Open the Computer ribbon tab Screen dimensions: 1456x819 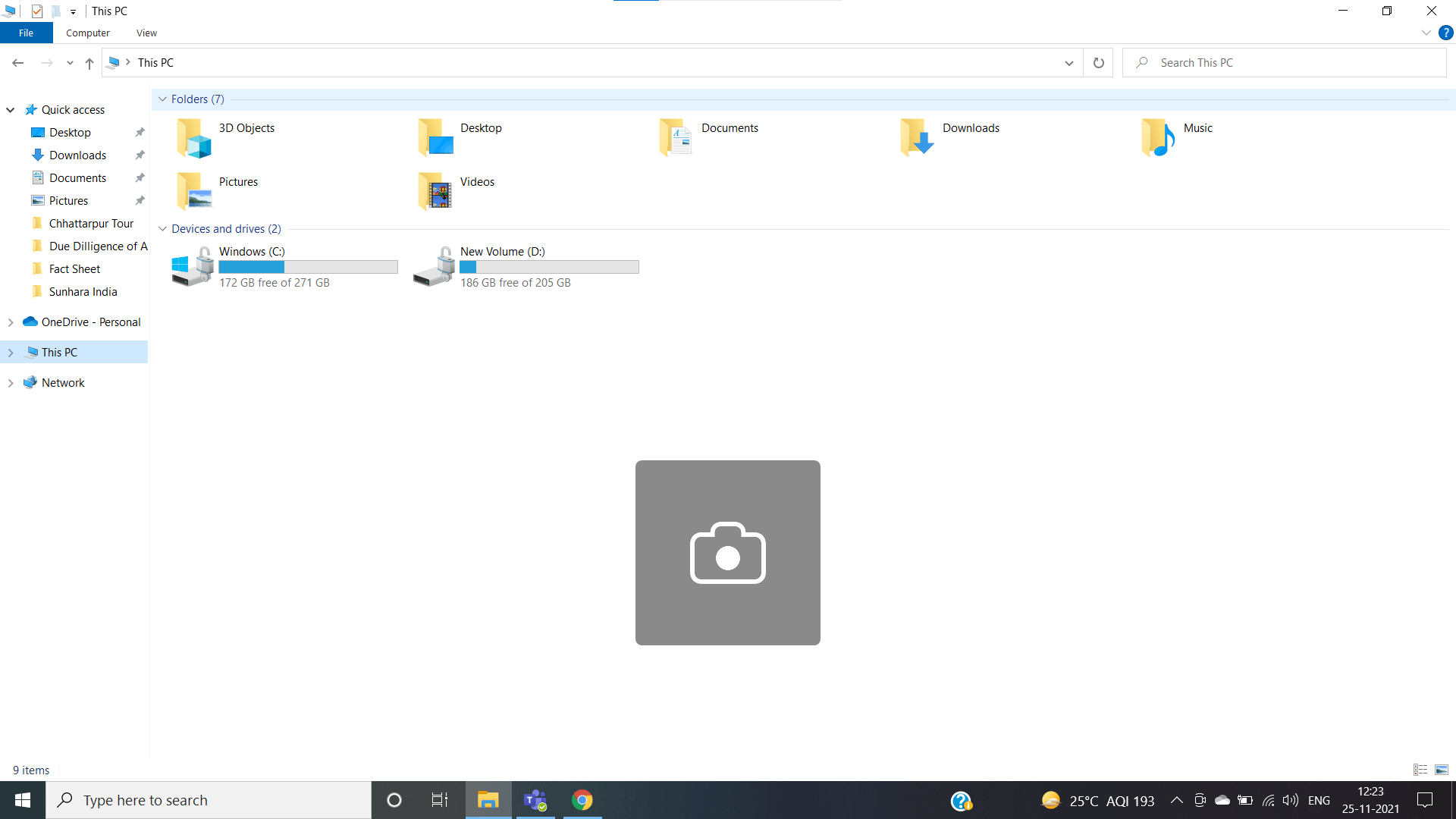coord(88,33)
